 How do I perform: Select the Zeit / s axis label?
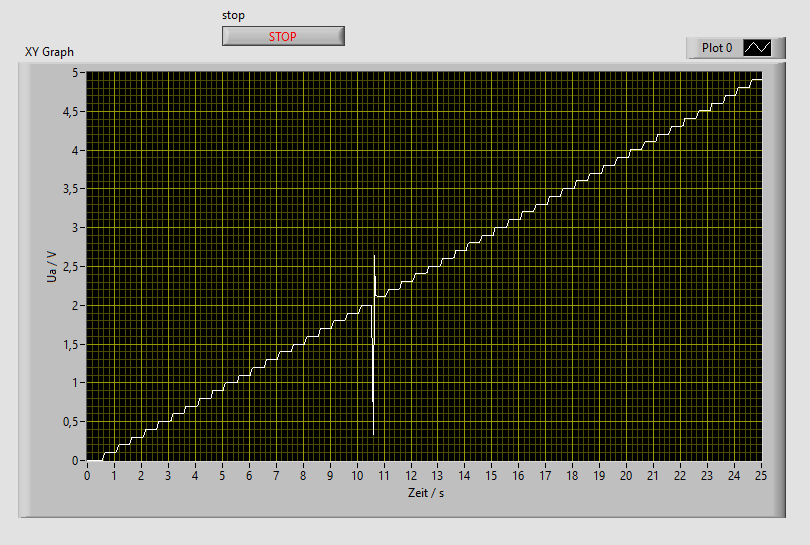(426, 493)
